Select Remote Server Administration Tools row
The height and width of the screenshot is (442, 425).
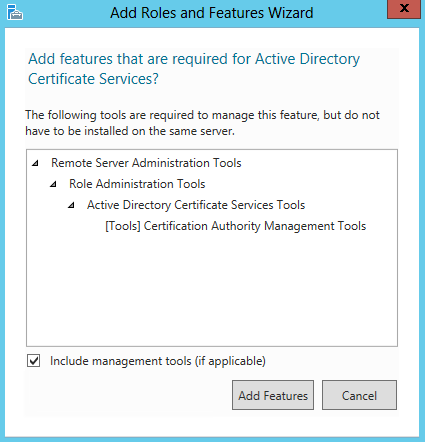pos(146,163)
